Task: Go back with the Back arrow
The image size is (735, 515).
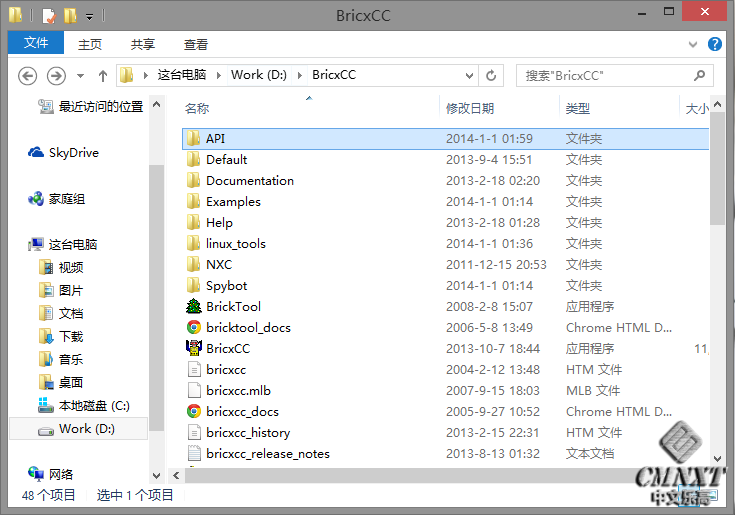Action: (28, 75)
